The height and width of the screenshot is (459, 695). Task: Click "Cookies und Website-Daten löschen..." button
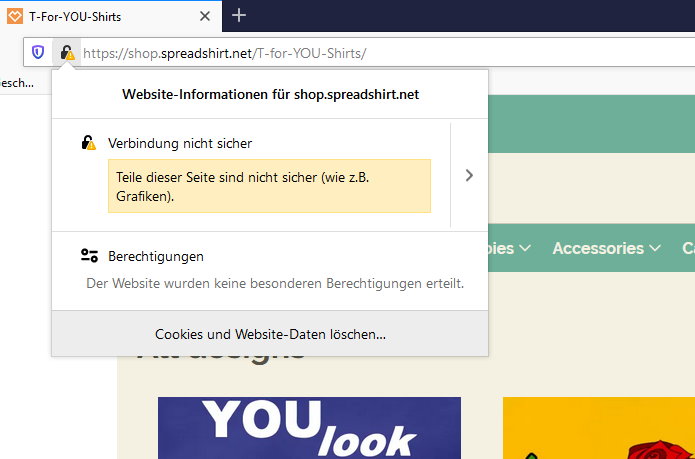point(270,334)
